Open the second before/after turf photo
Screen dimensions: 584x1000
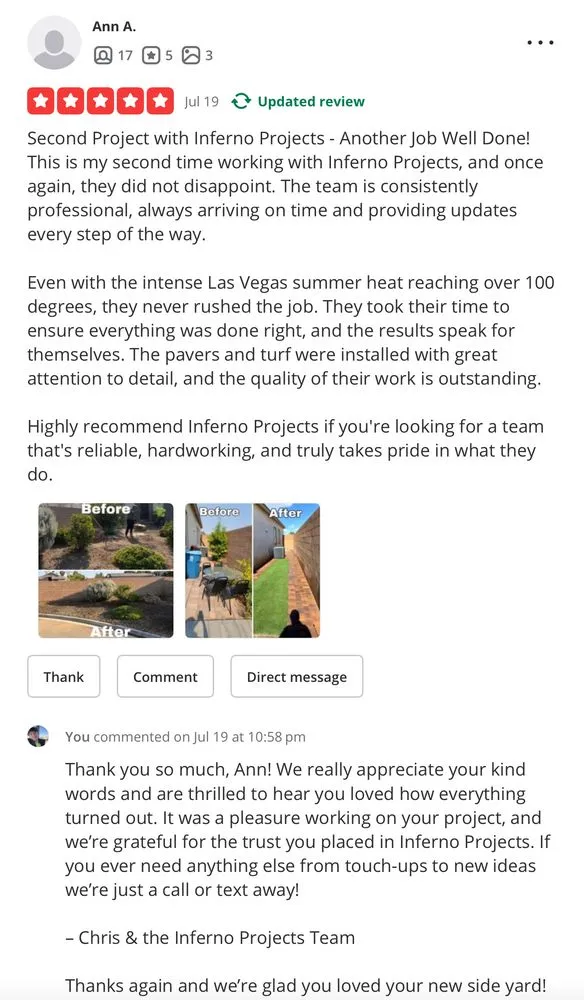[252, 569]
